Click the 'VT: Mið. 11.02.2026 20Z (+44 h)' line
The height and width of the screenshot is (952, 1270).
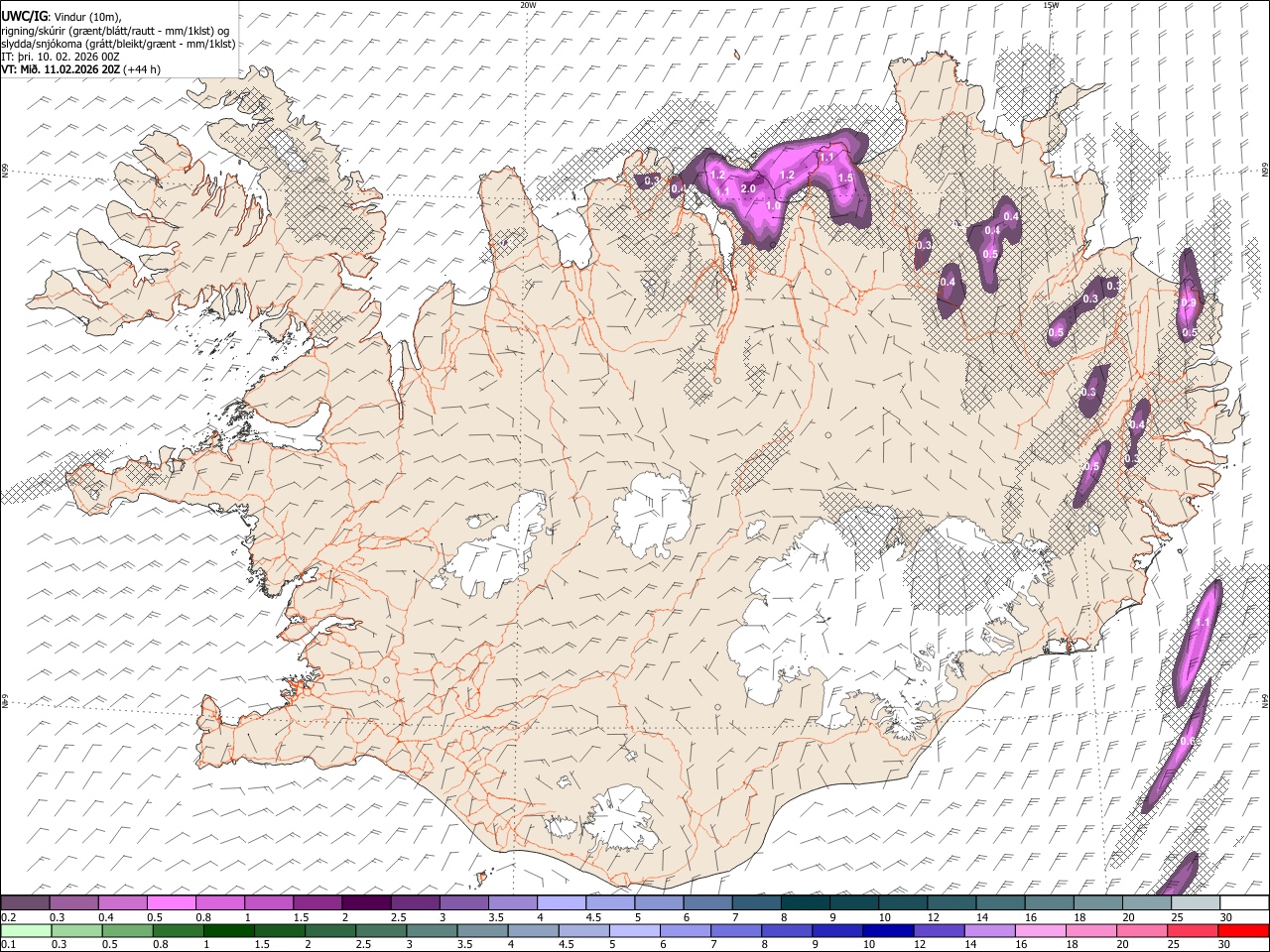click(80, 69)
